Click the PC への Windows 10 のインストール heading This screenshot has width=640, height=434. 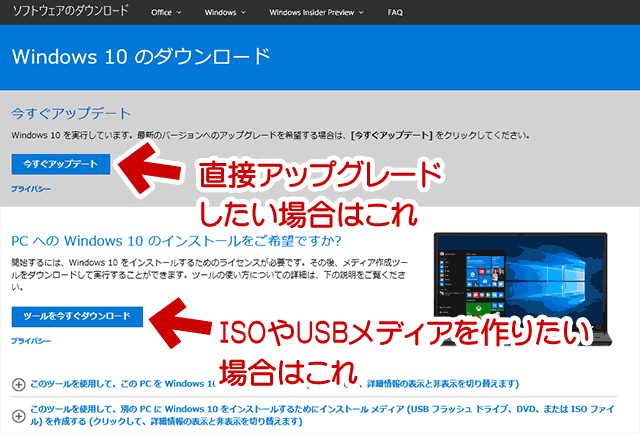point(175,241)
